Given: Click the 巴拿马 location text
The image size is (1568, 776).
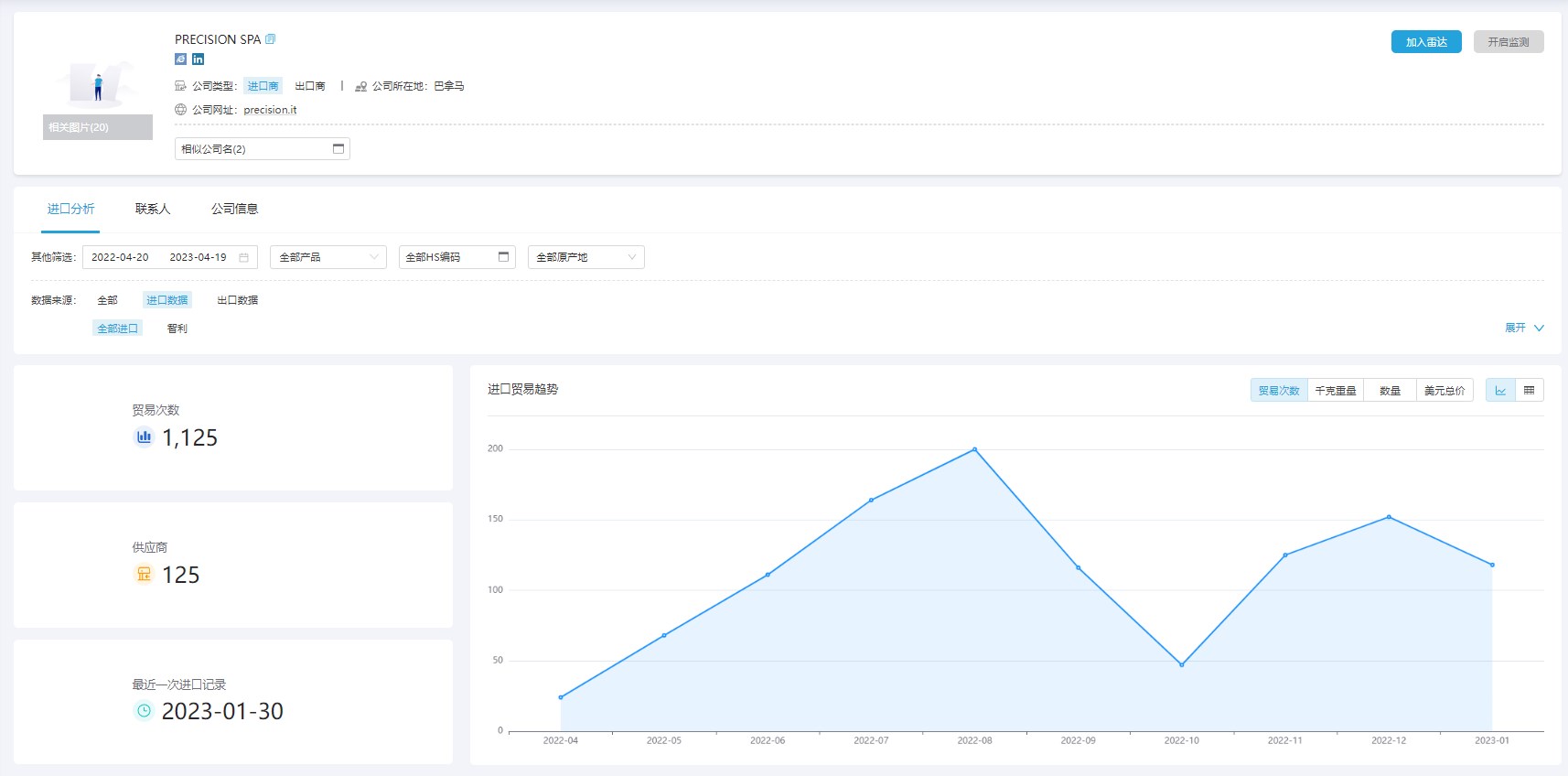Looking at the screenshot, I should click(449, 86).
